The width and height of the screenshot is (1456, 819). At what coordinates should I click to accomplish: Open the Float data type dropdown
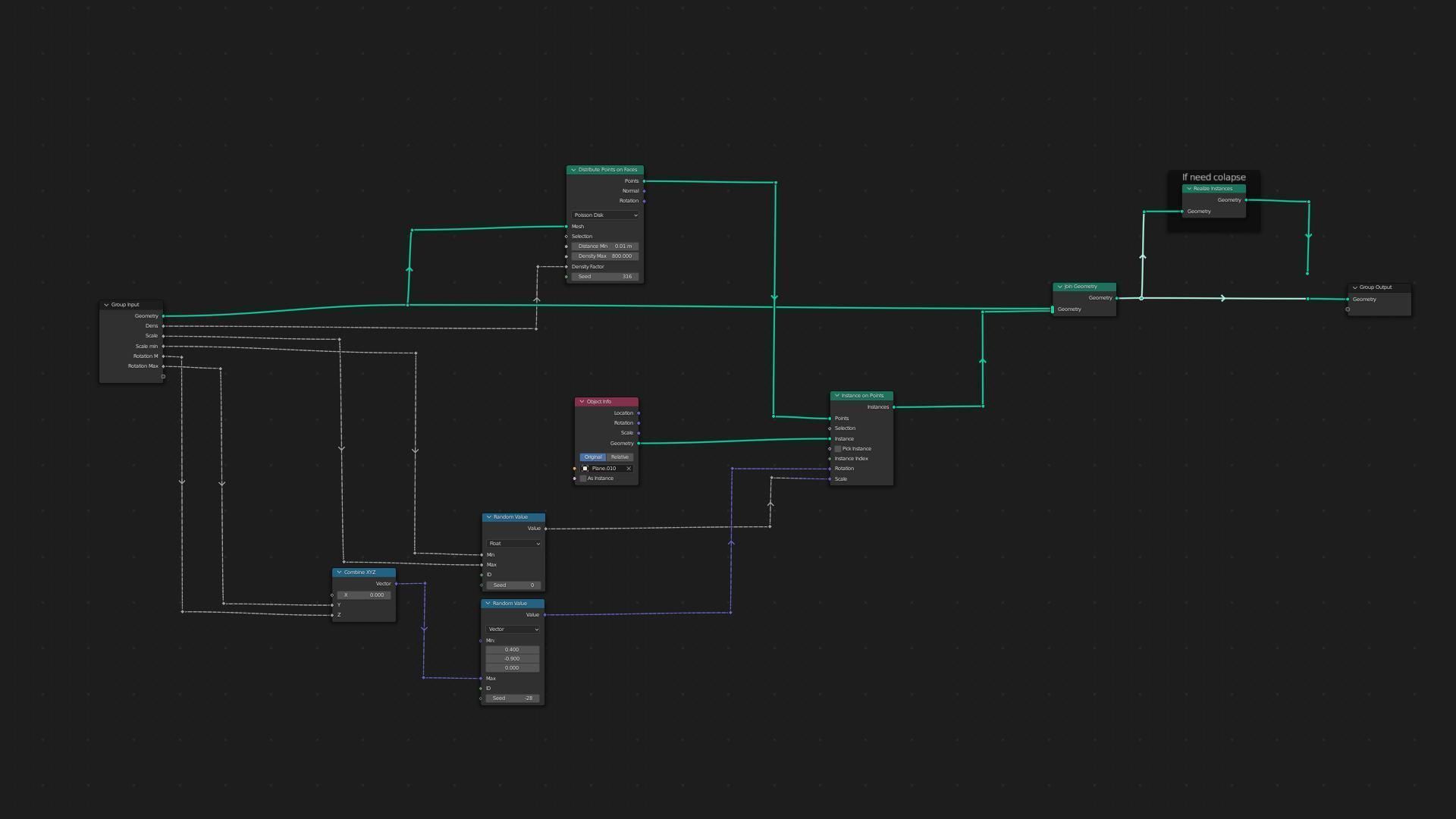tap(514, 544)
